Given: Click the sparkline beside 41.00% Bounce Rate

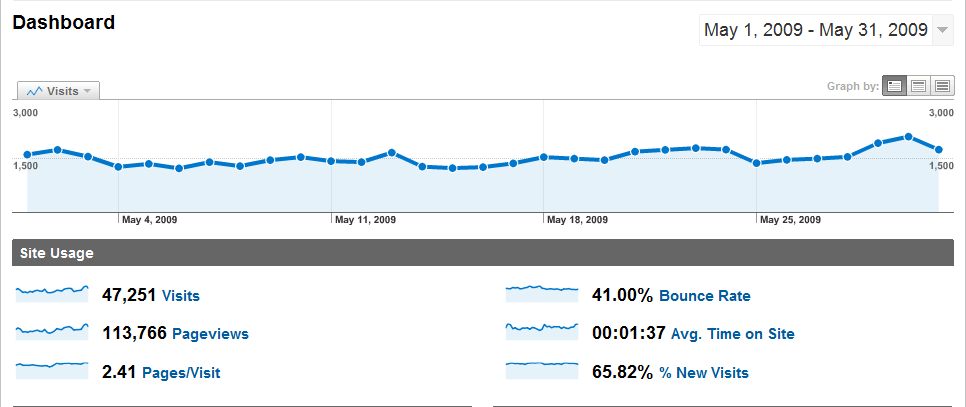Looking at the screenshot, I should (542, 293).
